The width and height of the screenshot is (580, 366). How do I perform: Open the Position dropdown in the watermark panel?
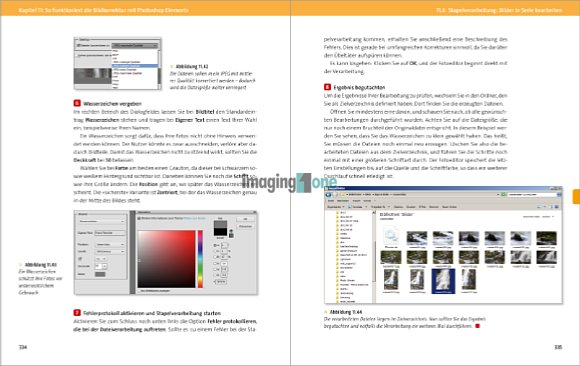[x=110, y=245]
